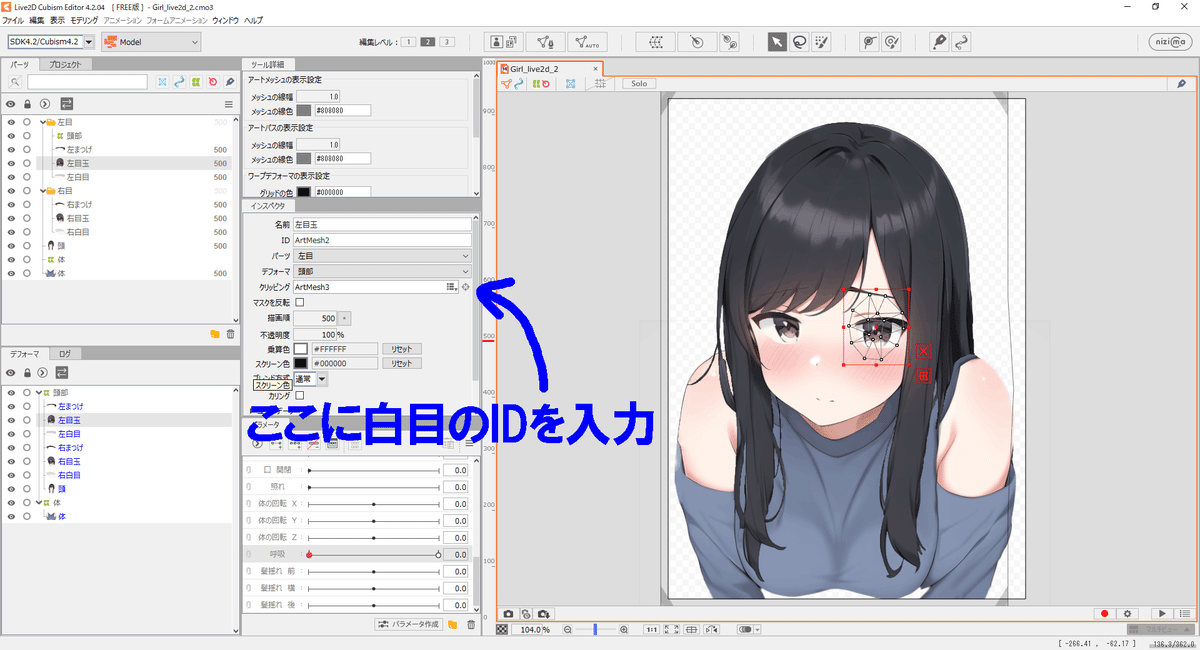Click the art path line-width tool icon
This screenshot has width=1200, height=650.
point(961,42)
